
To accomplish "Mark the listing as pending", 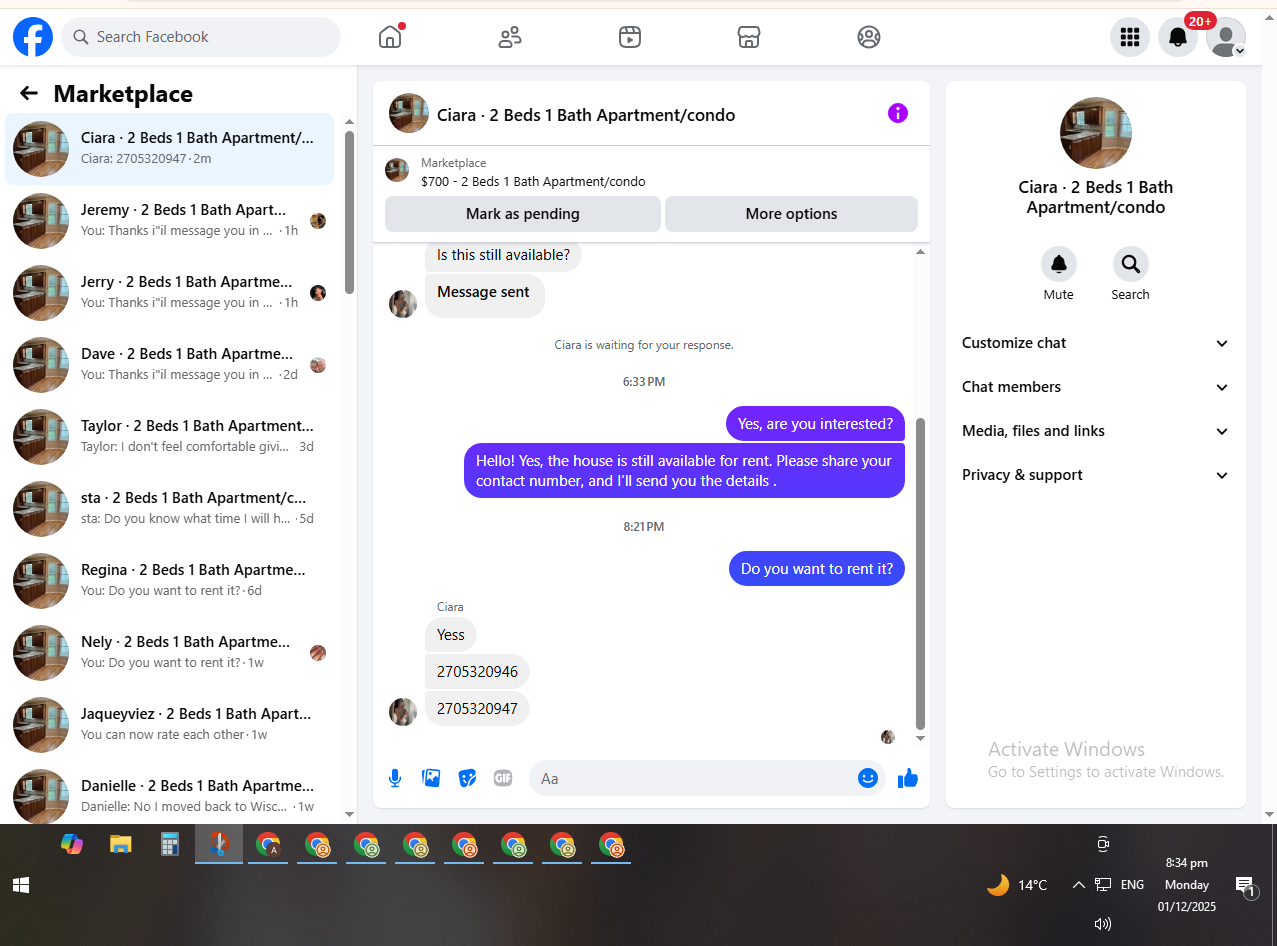I will (x=523, y=214).
